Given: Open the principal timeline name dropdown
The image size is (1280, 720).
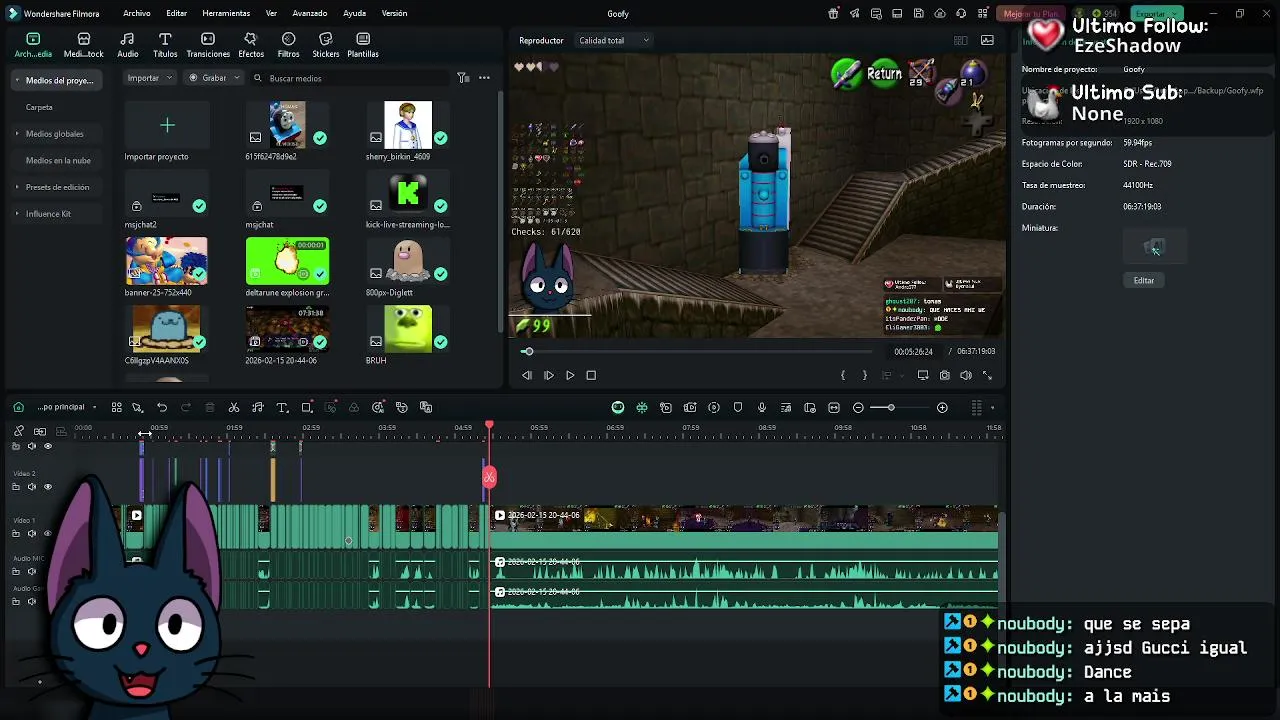Looking at the screenshot, I should point(66,407).
